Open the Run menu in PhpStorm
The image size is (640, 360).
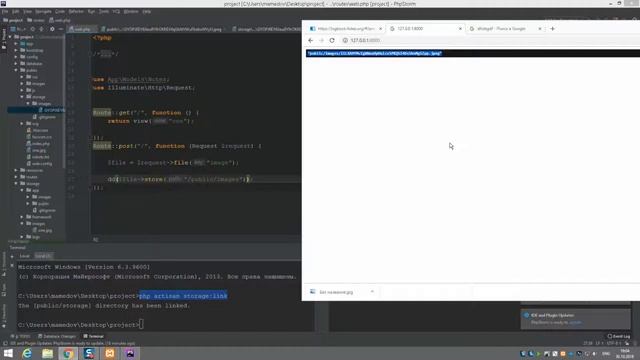[x=91, y=11]
